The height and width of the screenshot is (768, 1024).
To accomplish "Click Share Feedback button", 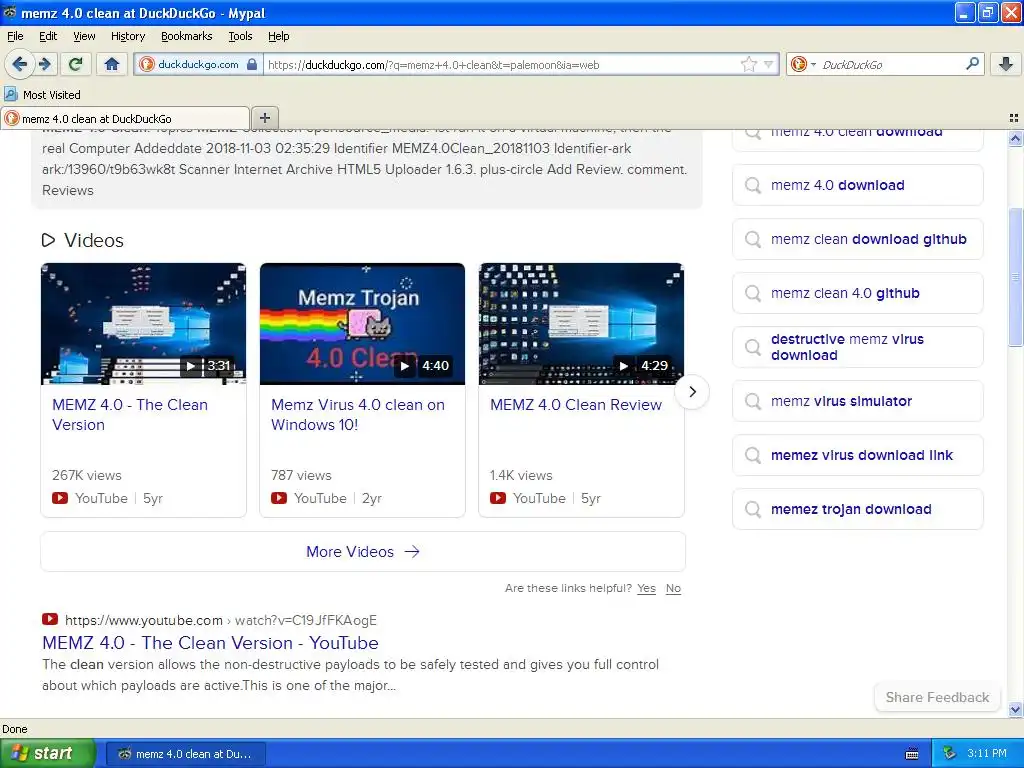I will tap(937, 697).
